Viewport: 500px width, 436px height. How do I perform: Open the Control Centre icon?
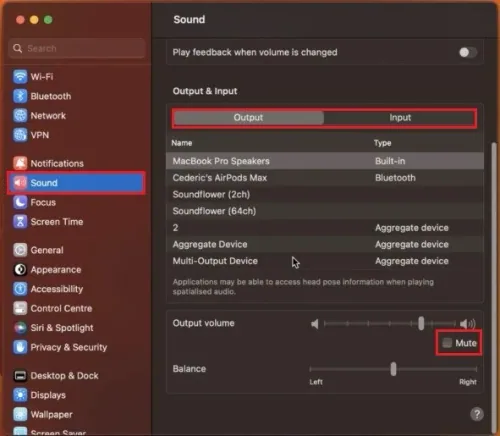[x=20, y=308]
